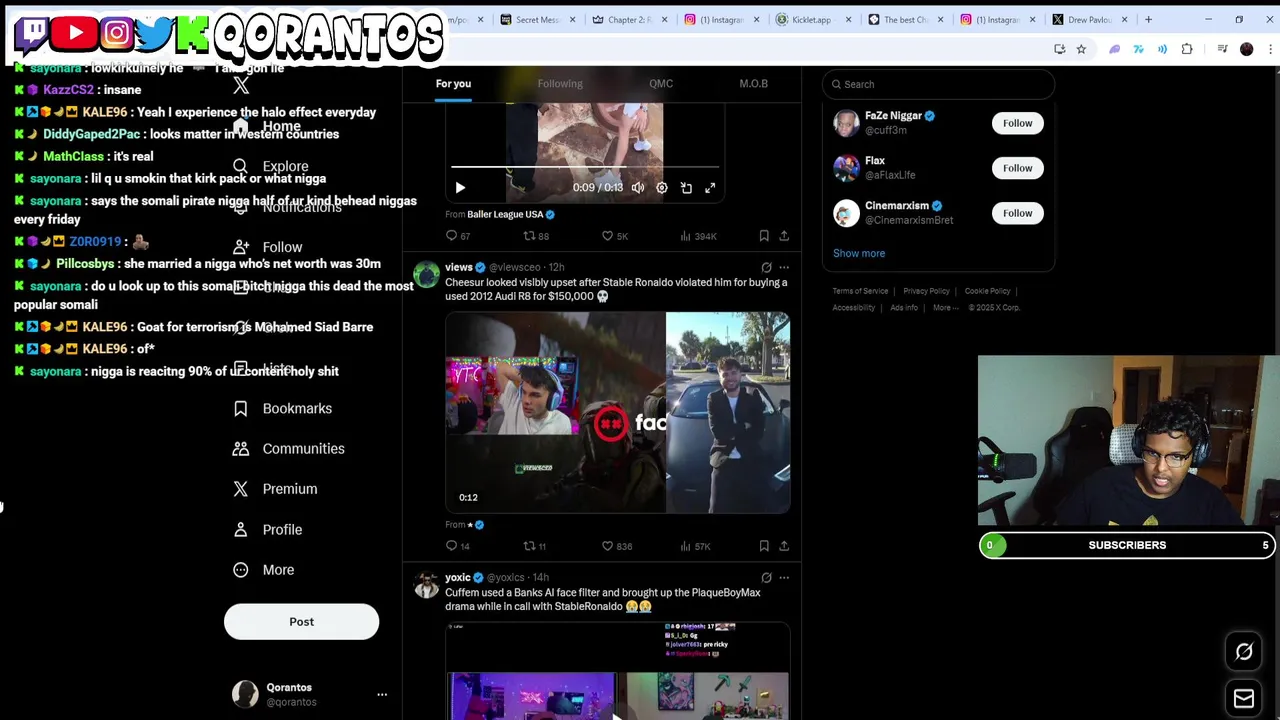
Task: Follow the @cuff3m account
Action: pyautogui.click(x=1017, y=123)
